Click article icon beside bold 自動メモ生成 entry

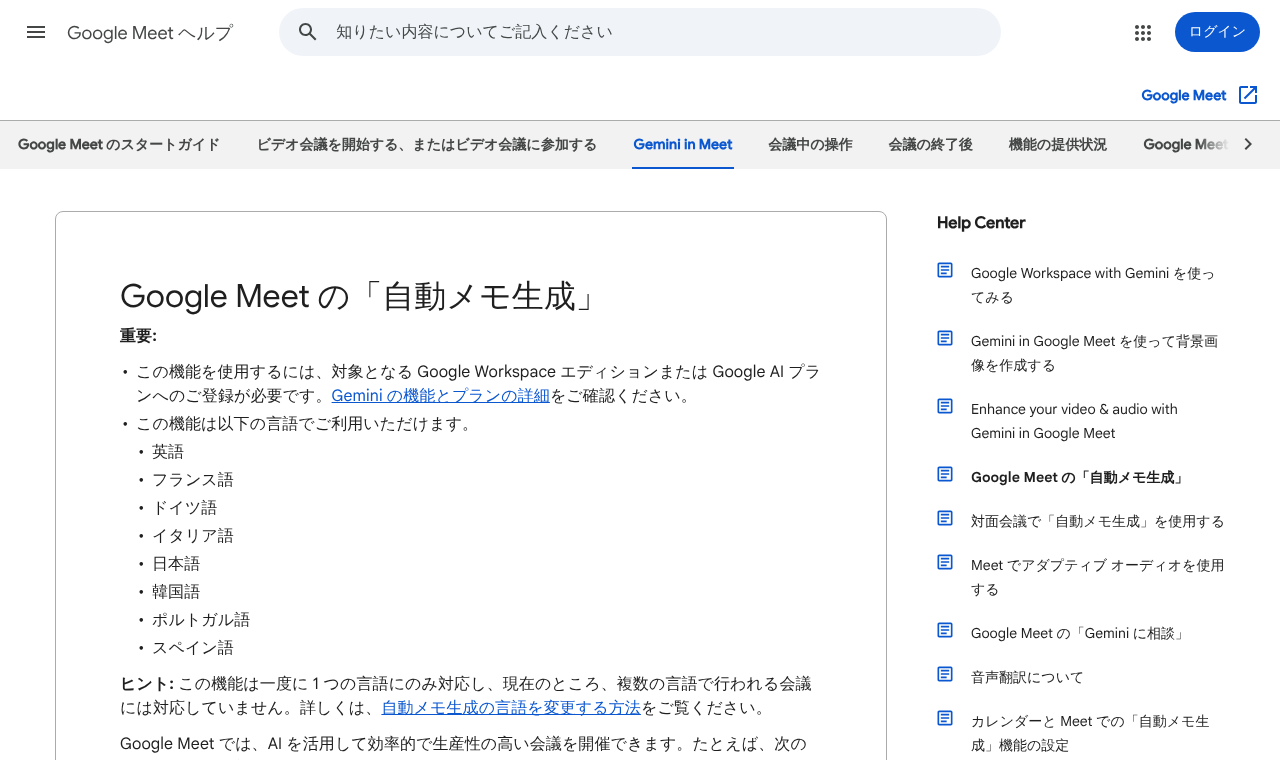(945, 474)
